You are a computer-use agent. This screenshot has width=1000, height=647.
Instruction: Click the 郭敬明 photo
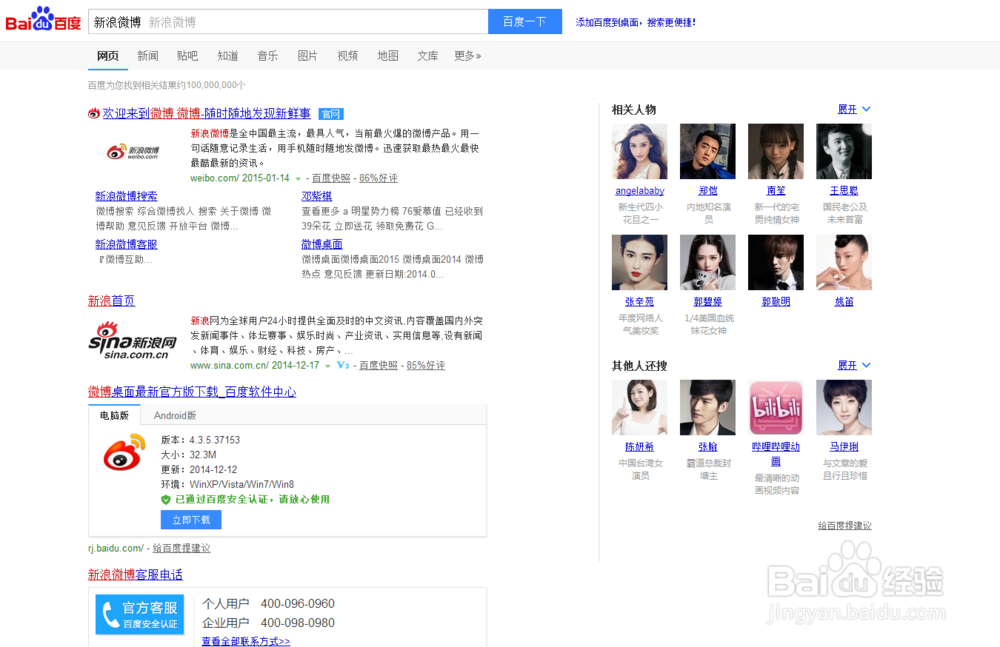[x=776, y=262]
